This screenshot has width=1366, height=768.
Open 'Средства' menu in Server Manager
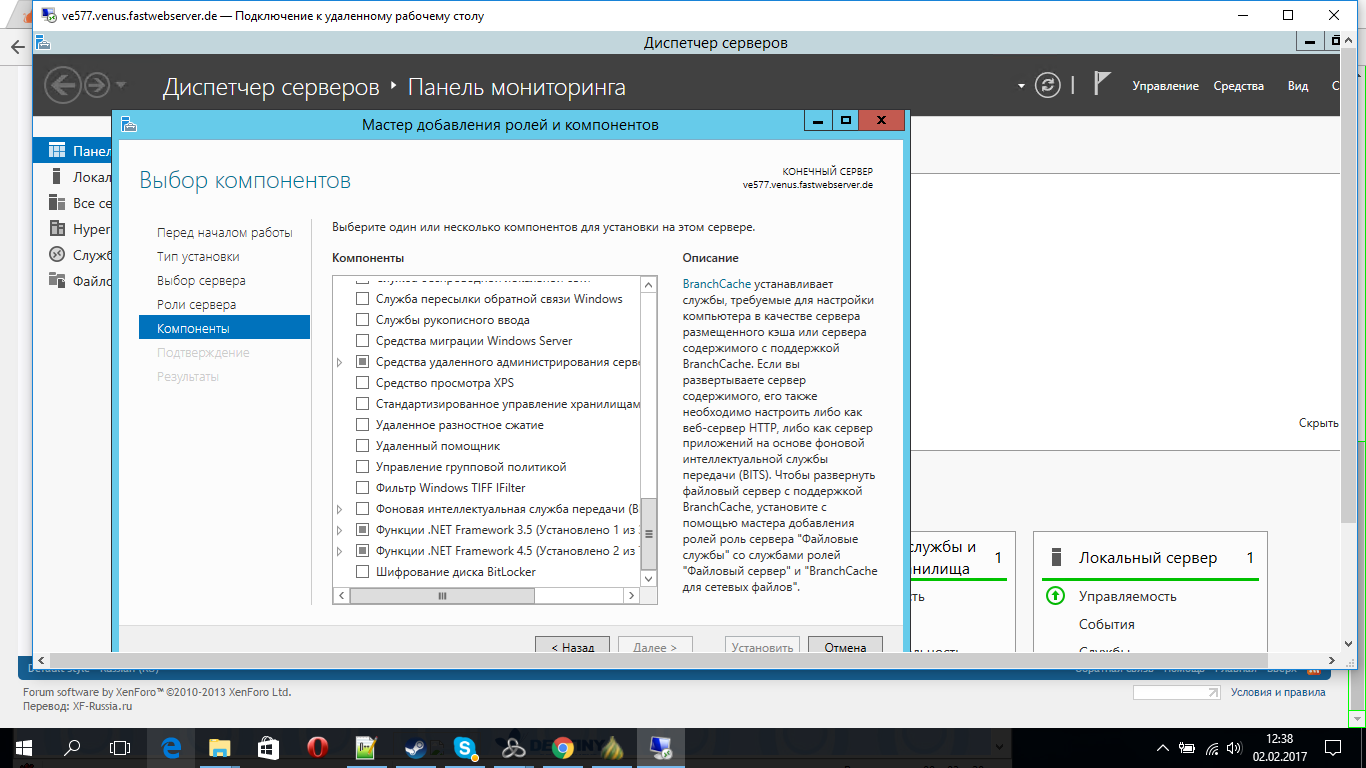[1238, 86]
